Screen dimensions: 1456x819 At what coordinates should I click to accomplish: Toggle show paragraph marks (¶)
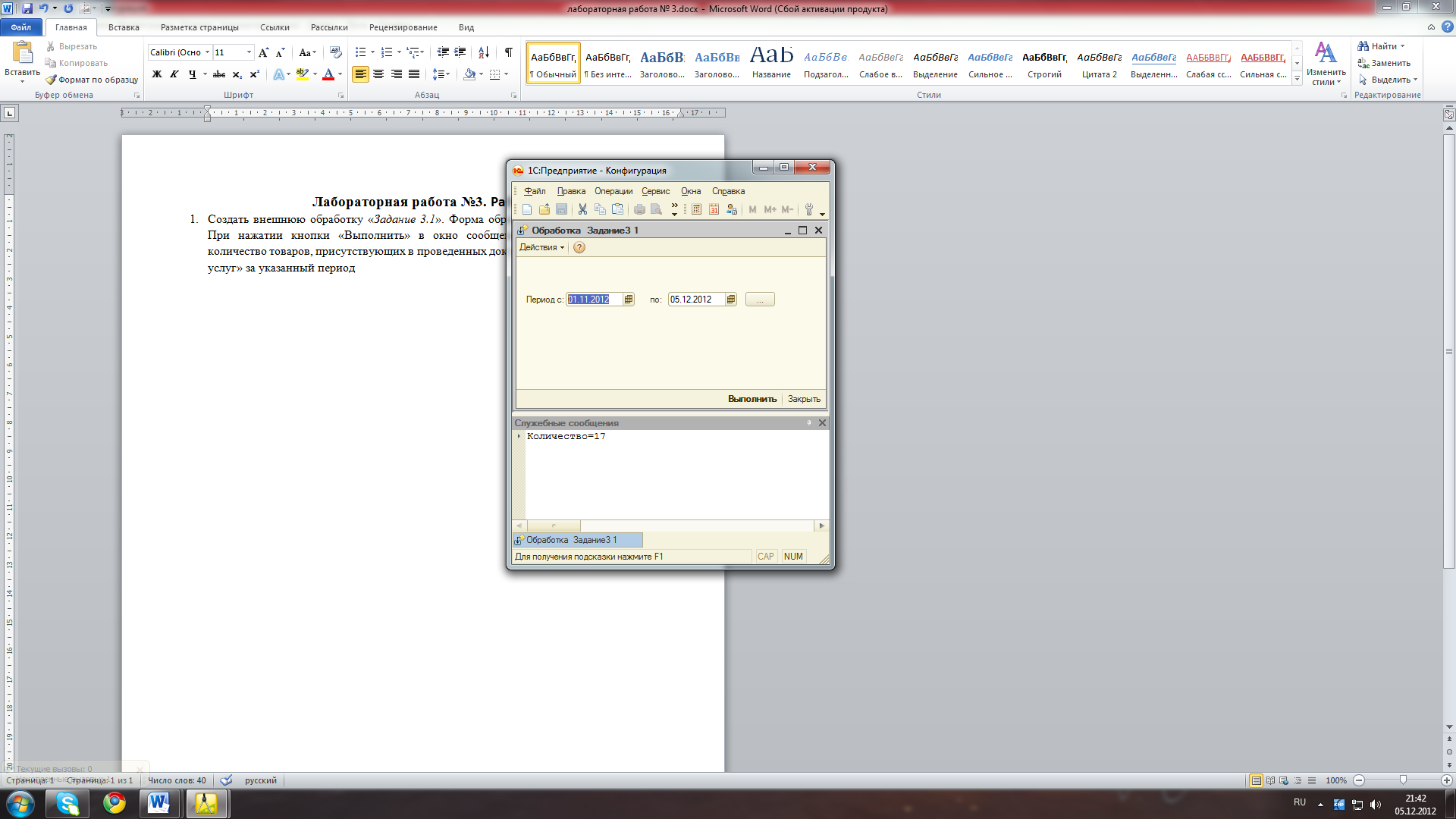coord(509,52)
